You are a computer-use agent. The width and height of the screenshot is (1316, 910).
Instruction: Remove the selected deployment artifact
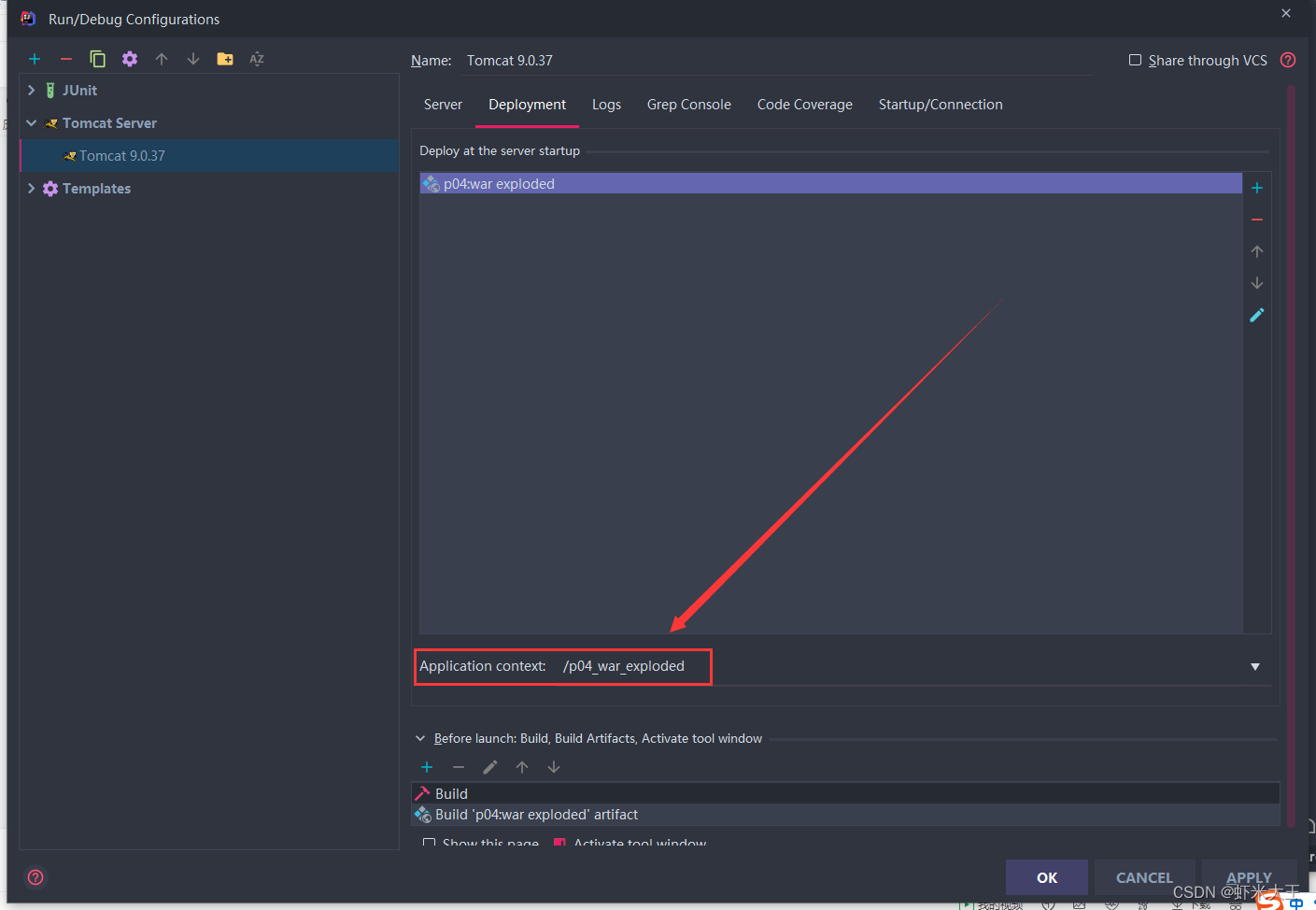pos(1257,220)
